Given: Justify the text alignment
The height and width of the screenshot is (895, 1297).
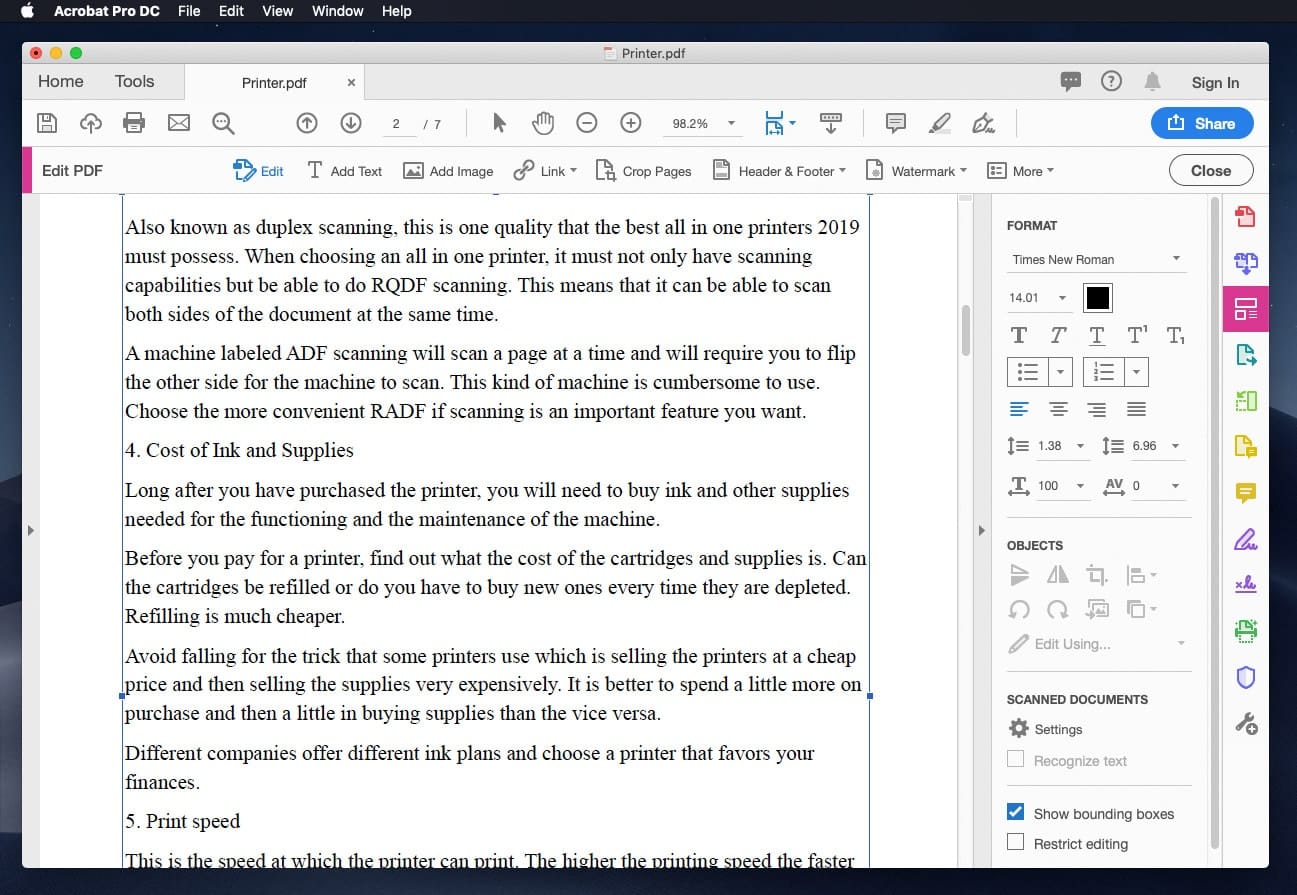Looking at the screenshot, I should pos(1136,409).
